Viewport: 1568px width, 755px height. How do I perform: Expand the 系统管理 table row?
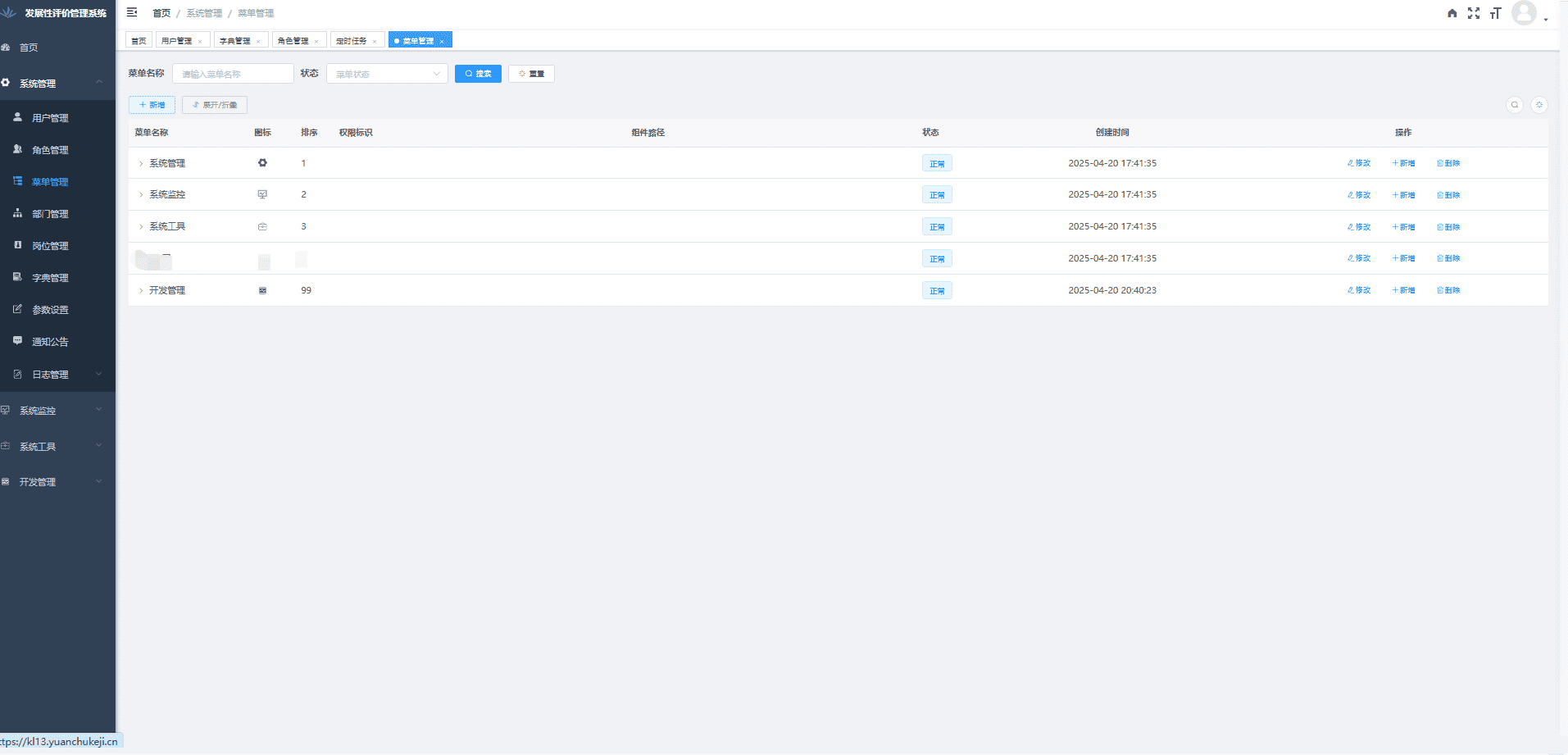(x=141, y=163)
